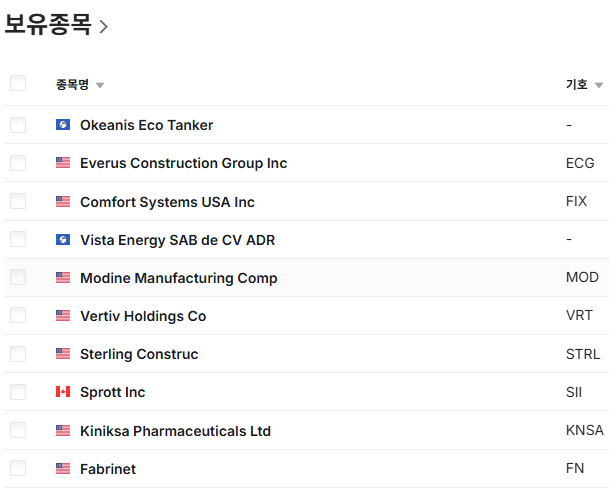The image size is (609, 492).
Task: Click the VRT ticker symbol
Action: tap(579, 315)
